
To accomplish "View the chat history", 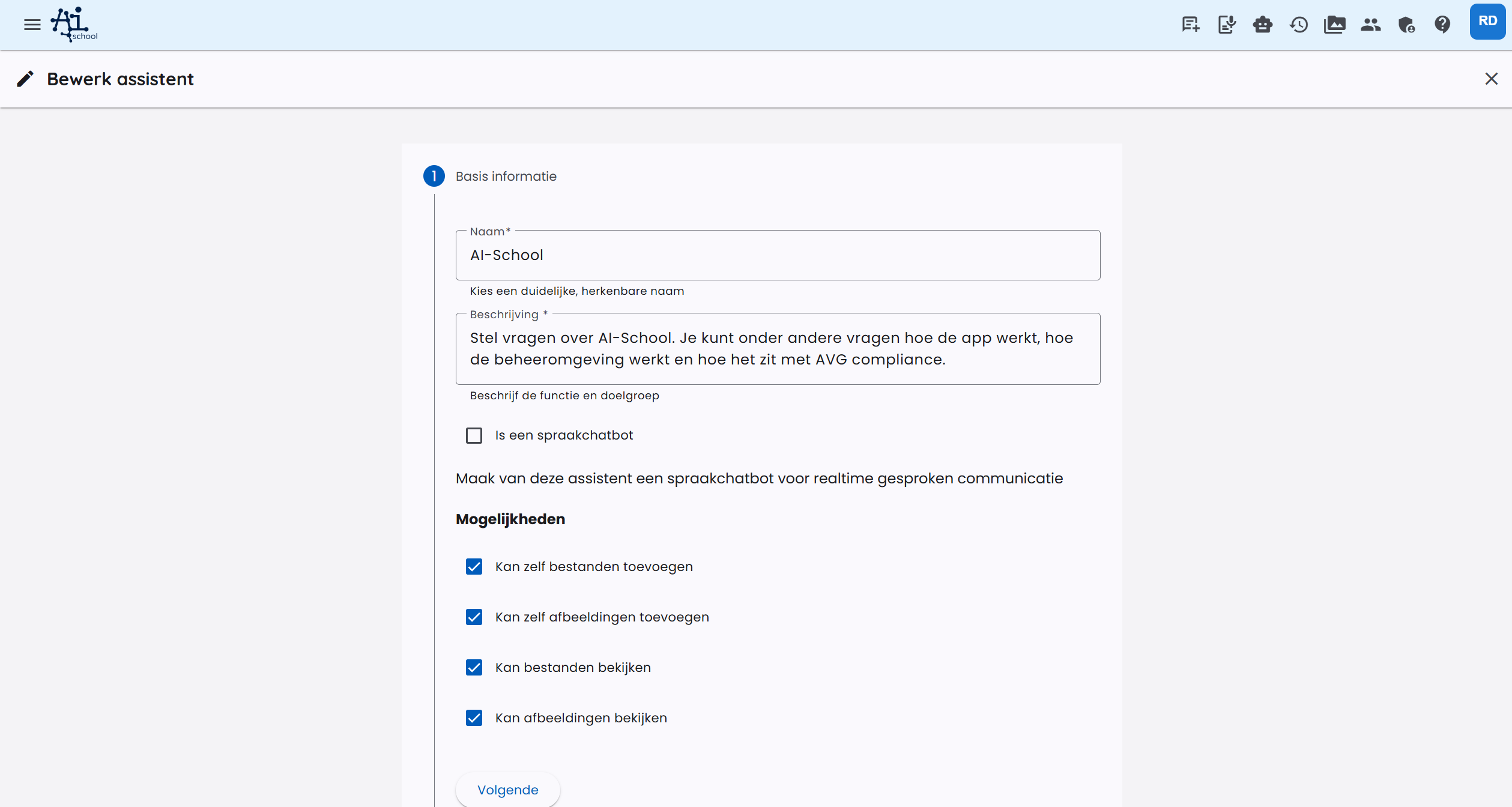I will click(x=1298, y=24).
